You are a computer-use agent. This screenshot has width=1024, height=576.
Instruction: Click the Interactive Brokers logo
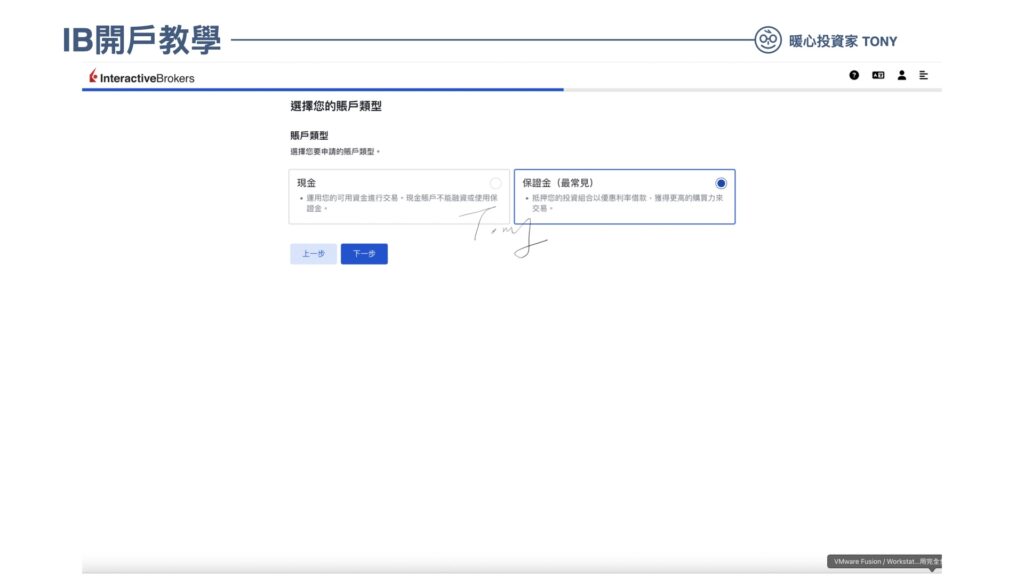142,77
